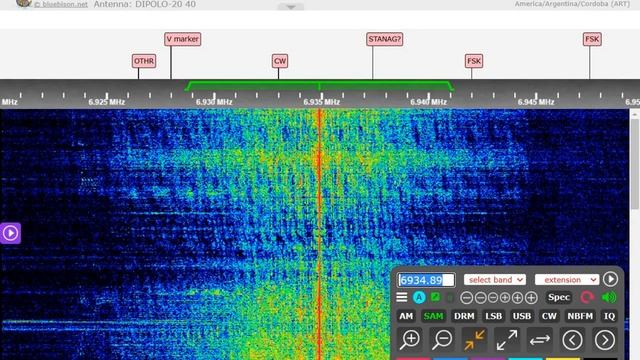This screenshot has width=640, height=360.
Task: Click the cyan A VFO button
Action: coord(419,297)
